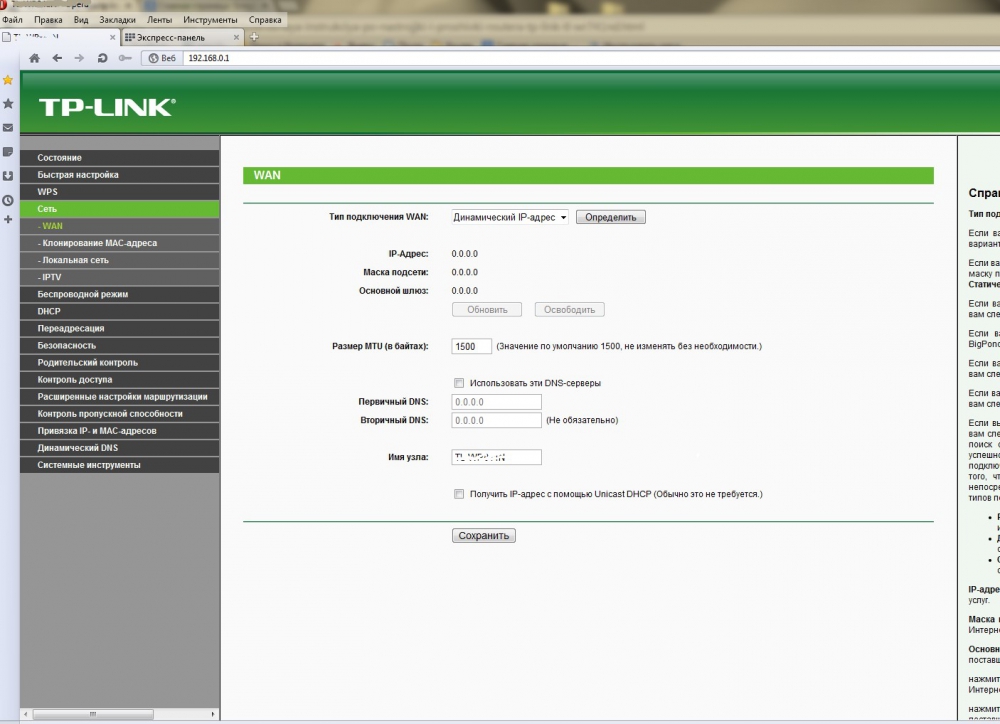
Task: Go back with the left arrow icon
Action: [57, 58]
